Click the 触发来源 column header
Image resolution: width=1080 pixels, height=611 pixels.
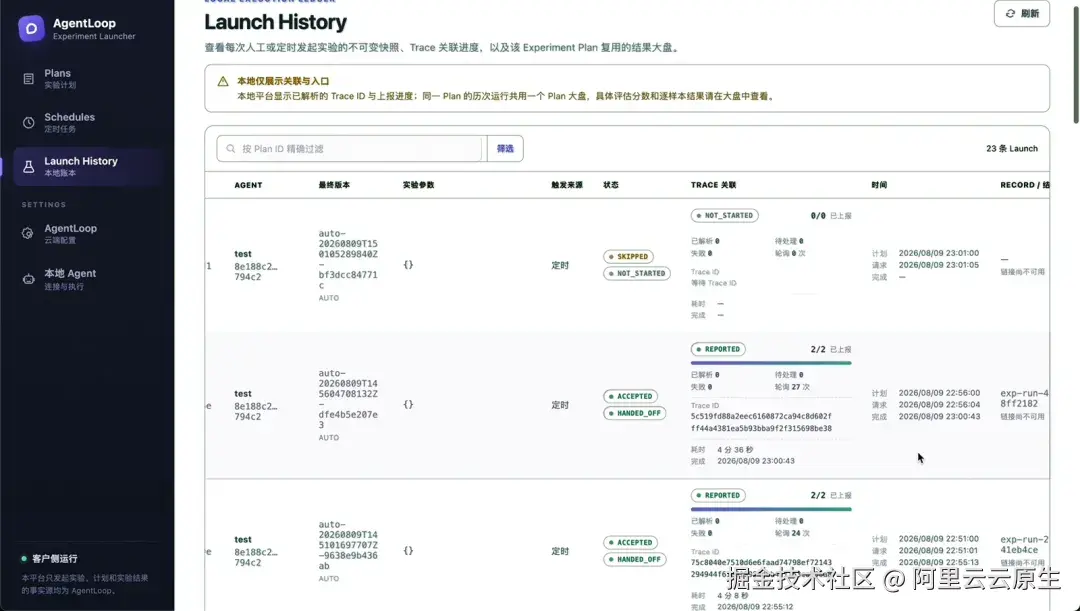click(567, 185)
